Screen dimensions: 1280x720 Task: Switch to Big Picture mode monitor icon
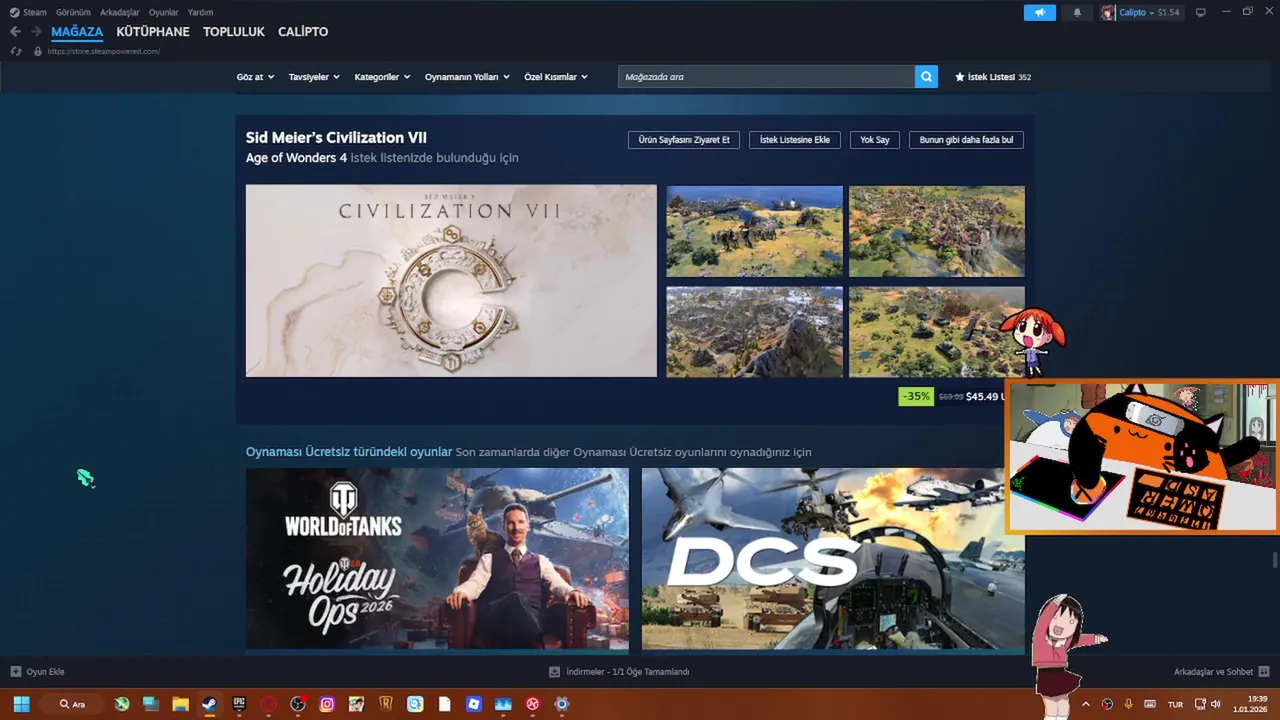click(1200, 12)
